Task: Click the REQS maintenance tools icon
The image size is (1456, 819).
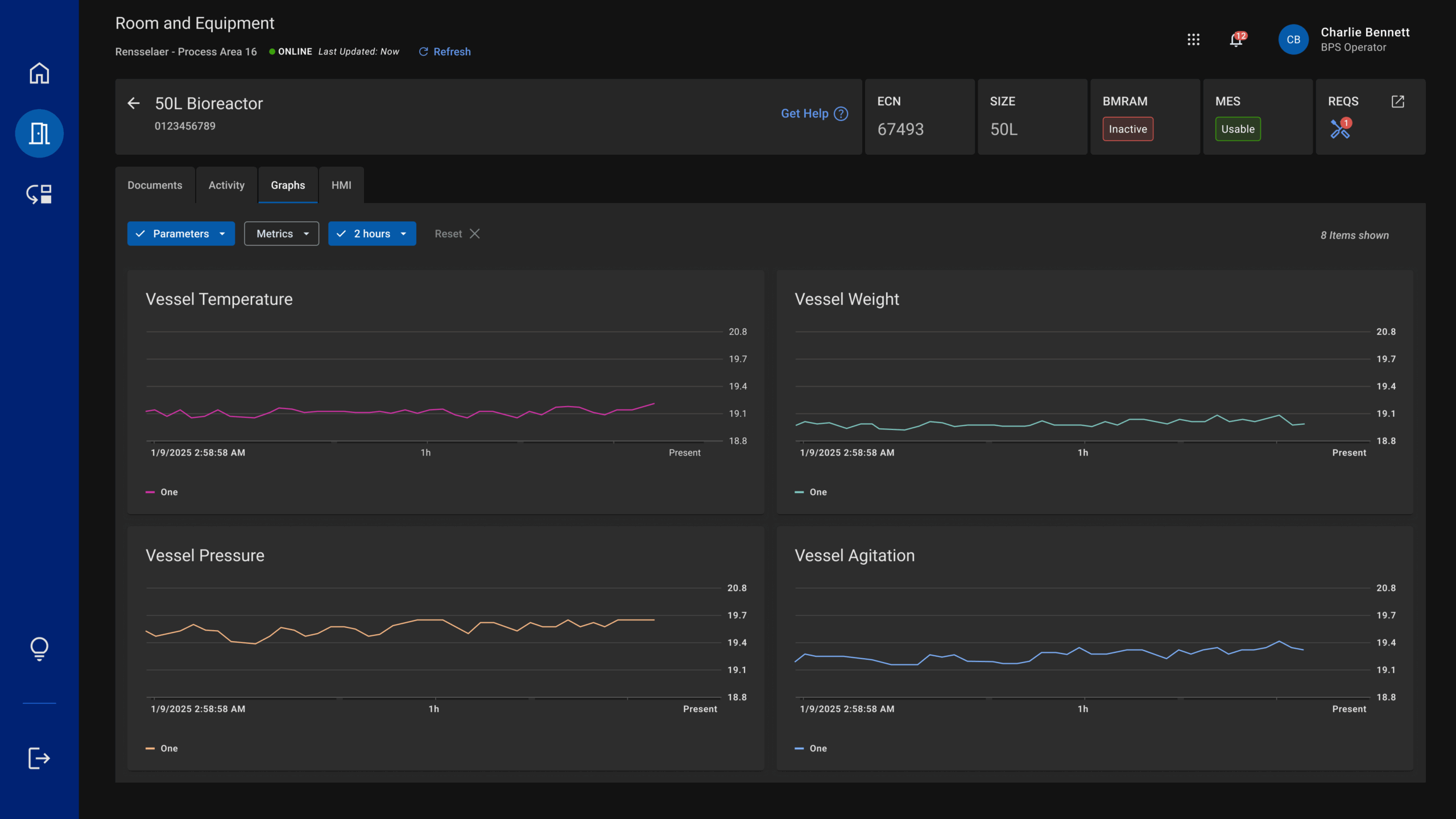Action: 1341,129
